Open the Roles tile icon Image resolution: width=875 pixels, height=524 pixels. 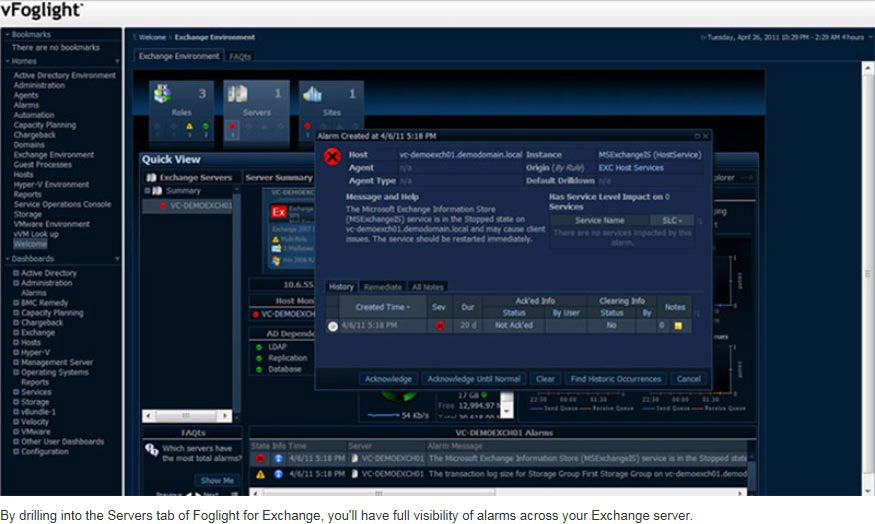click(162, 93)
